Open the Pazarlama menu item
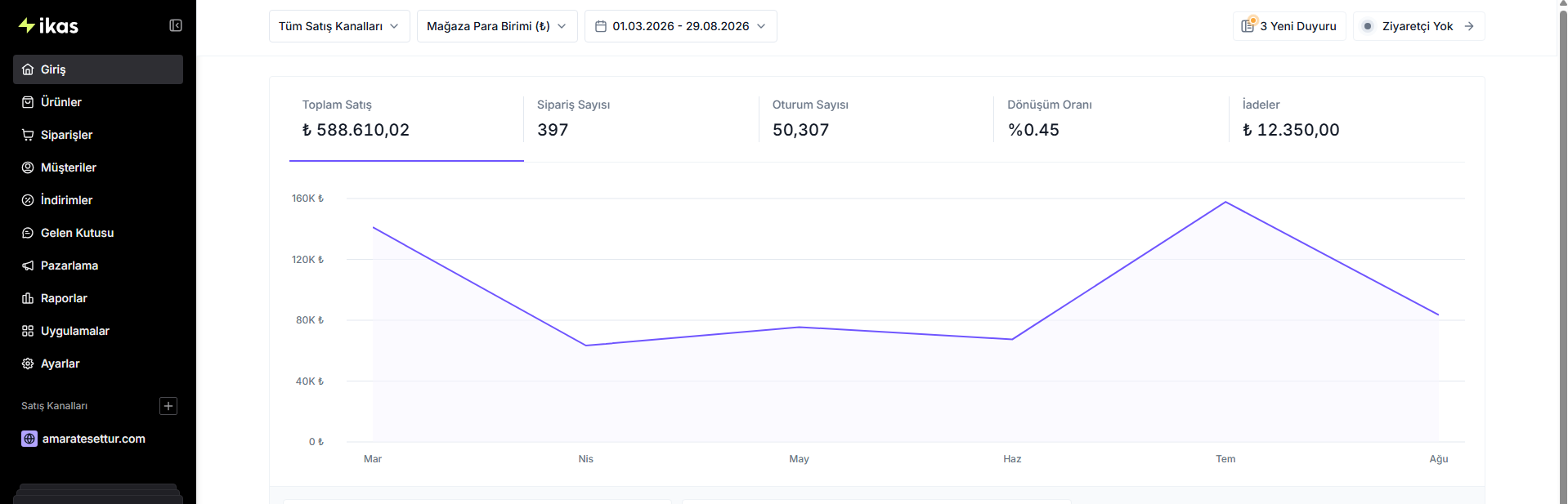The image size is (1568, 504). coord(98,265)
